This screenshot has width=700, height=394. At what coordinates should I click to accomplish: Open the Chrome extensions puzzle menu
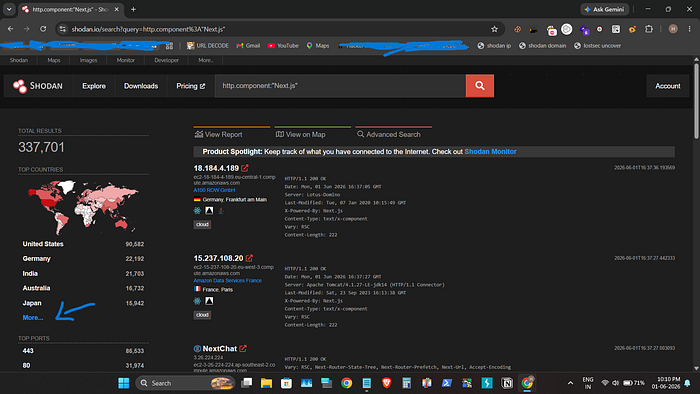tap(649, 29)
